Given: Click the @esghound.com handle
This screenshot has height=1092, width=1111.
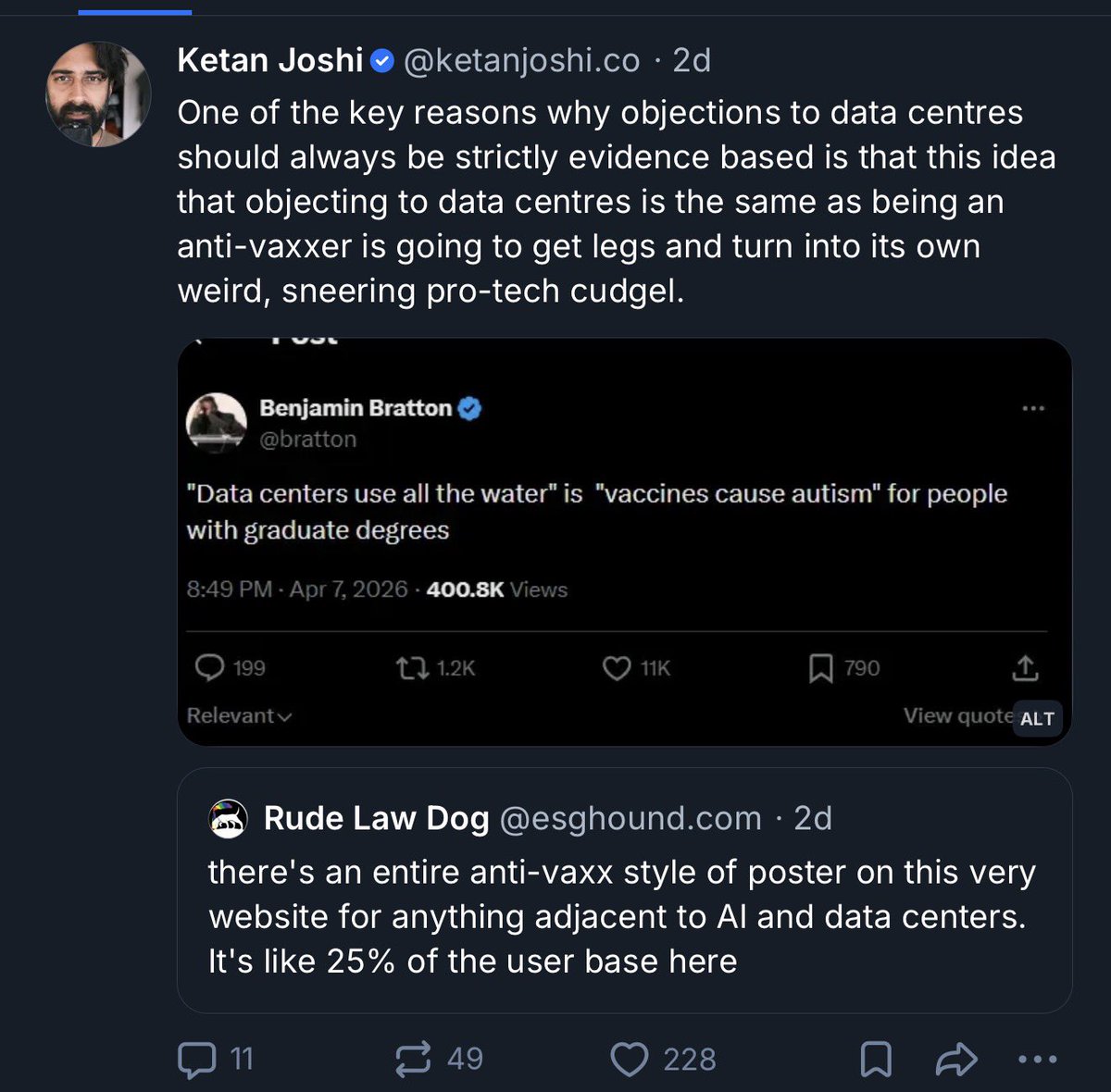Looking at the screenshot, I should [630, 818].
